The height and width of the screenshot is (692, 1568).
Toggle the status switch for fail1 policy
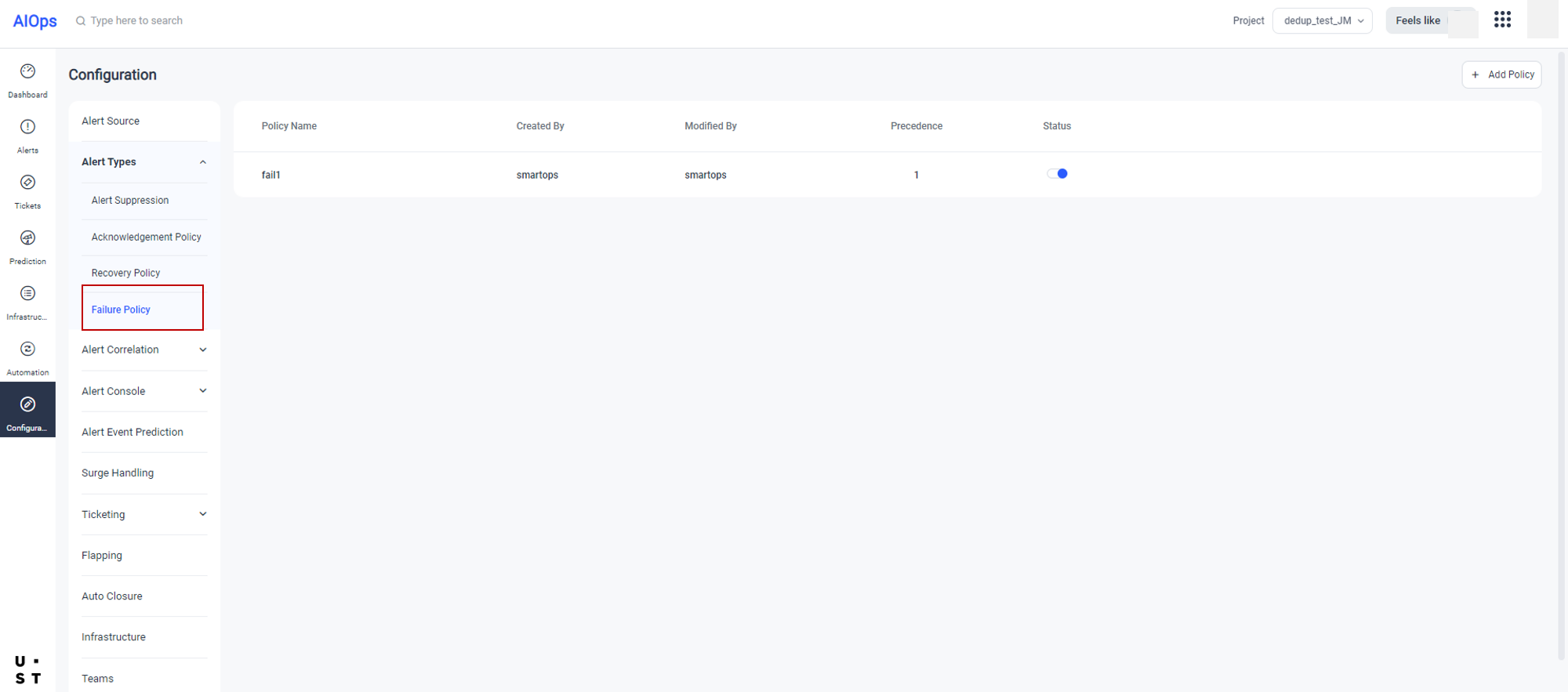(1057, 174)
